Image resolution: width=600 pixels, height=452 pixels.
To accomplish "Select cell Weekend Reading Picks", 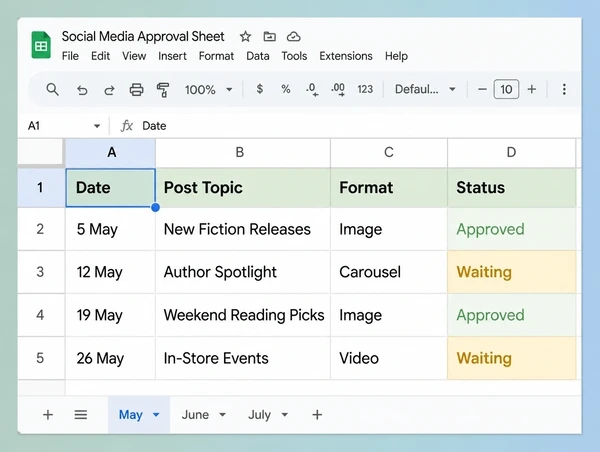I will 243,315.
